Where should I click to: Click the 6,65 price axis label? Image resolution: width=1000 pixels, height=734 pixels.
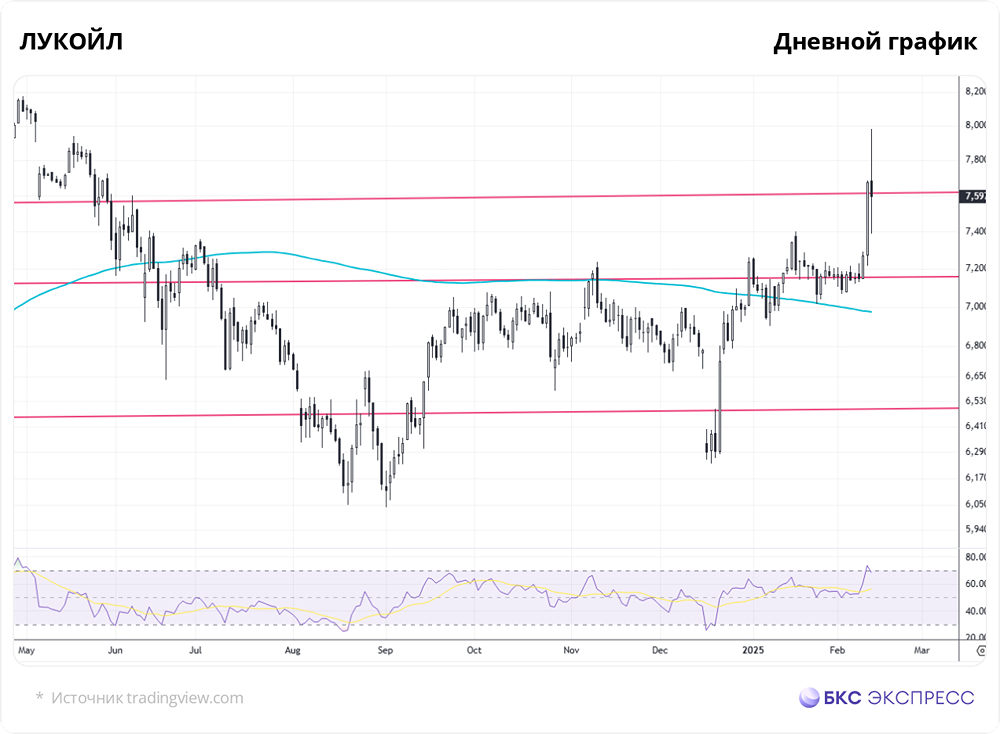(975, 376)
